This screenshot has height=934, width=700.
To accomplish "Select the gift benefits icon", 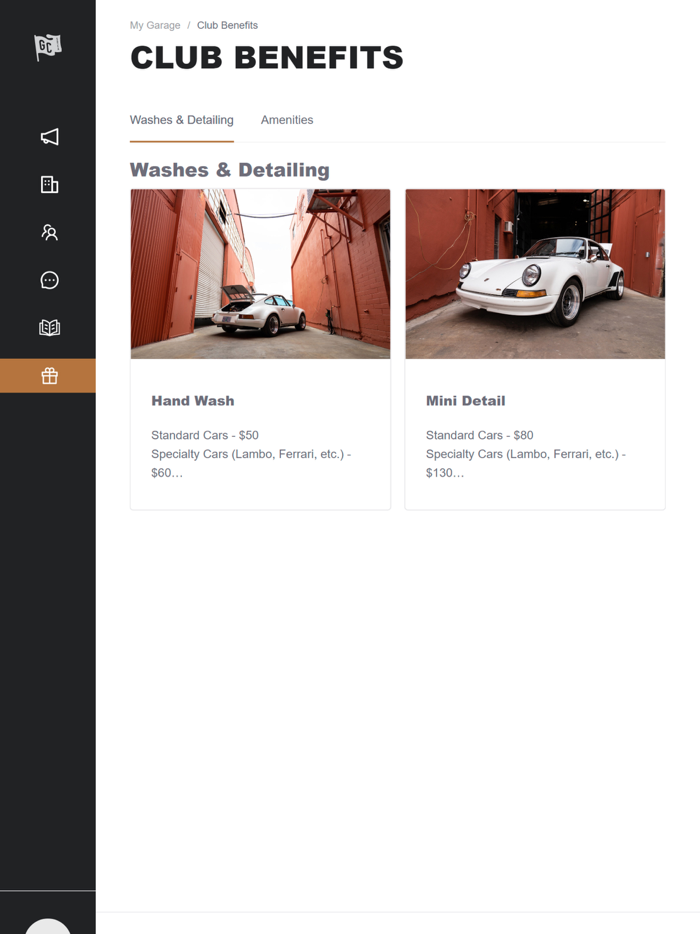I will pos(48,376).
